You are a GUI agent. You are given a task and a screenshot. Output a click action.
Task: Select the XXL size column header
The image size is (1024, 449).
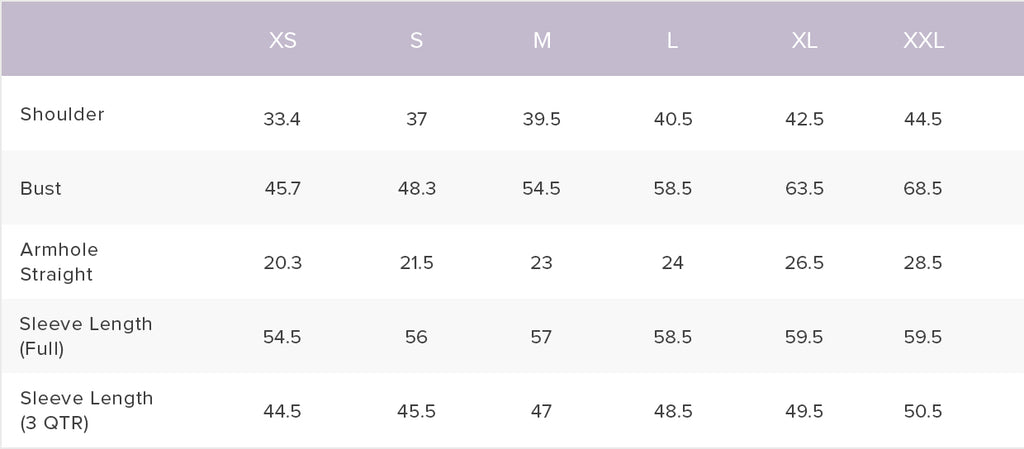(923, 41)
